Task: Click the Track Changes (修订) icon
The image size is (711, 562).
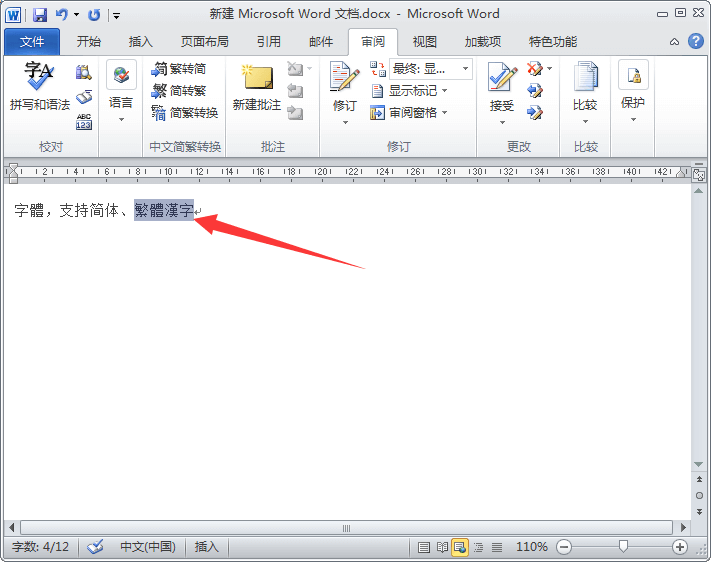Action: coord(344,82)
